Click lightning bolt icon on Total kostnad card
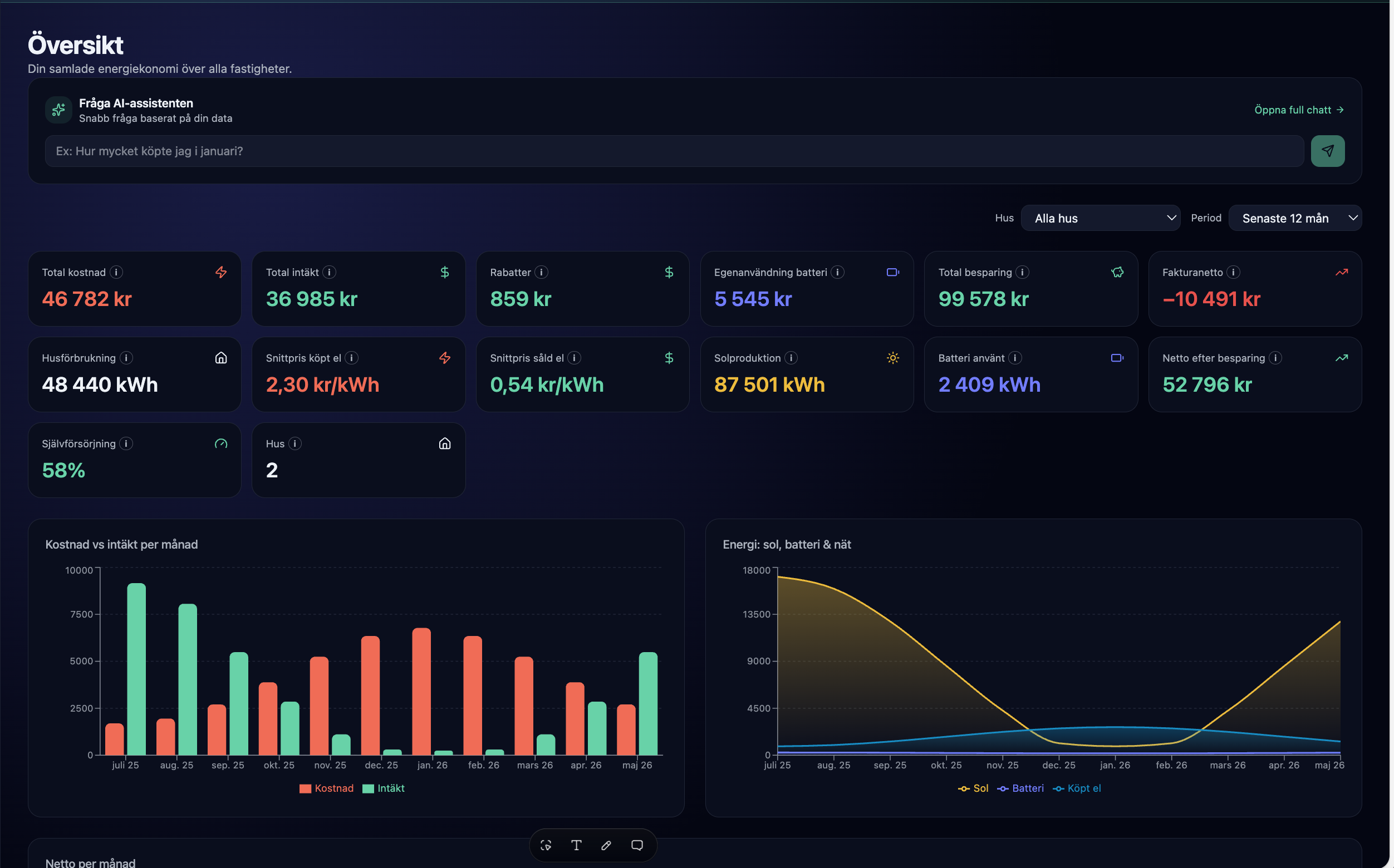Screen dimensions: 1394x868 pyautogui.click(x=221, y=272)
